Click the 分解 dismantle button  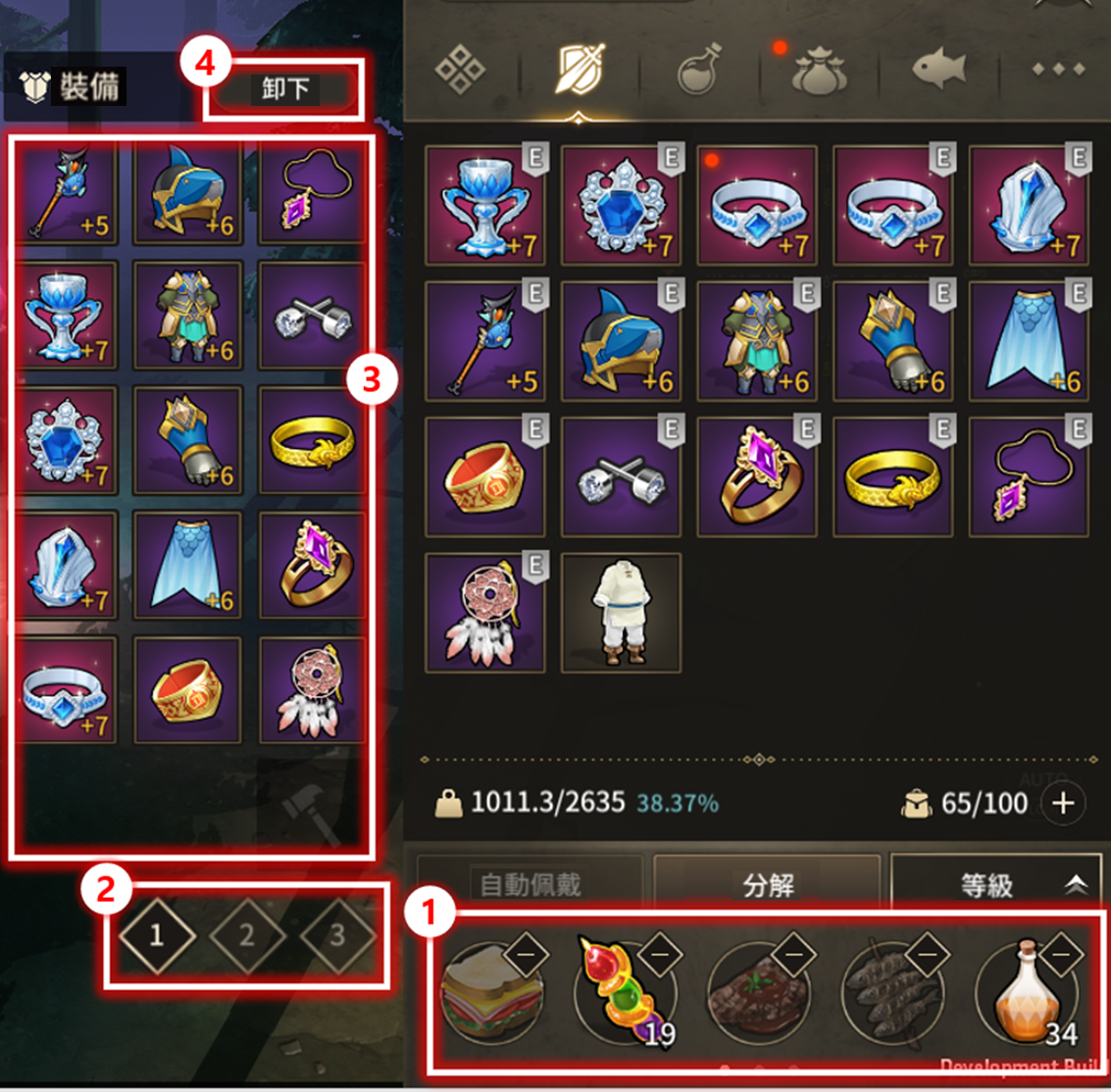tap(768, 884)
